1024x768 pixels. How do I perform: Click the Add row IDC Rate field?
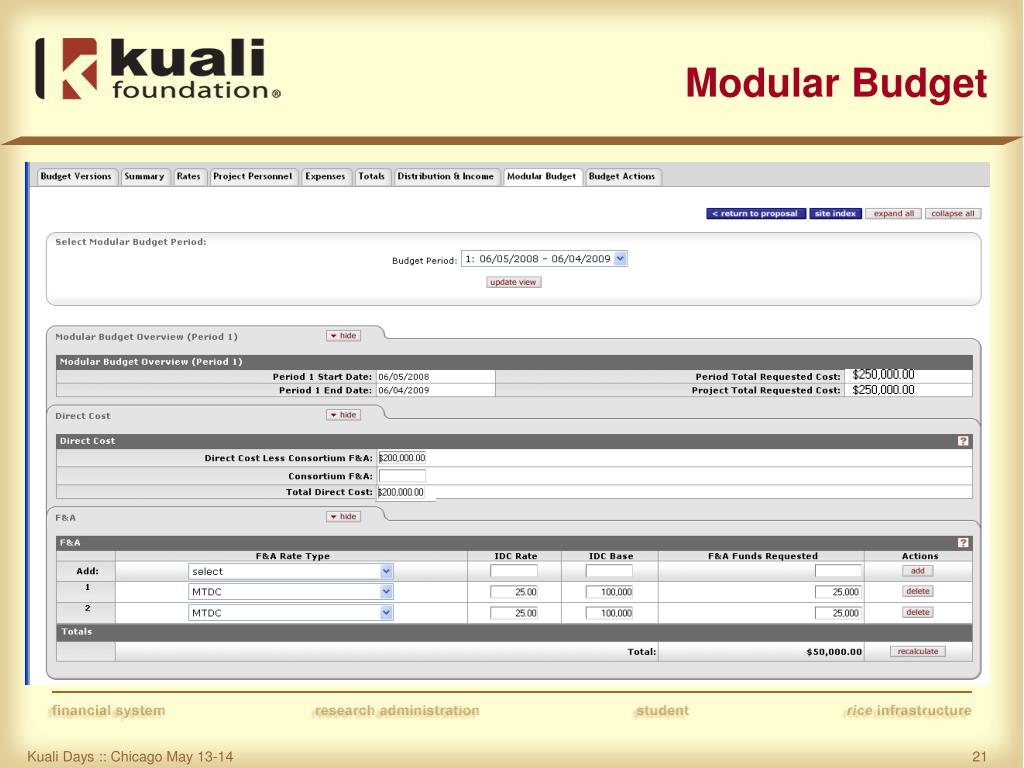pos(514,571)
